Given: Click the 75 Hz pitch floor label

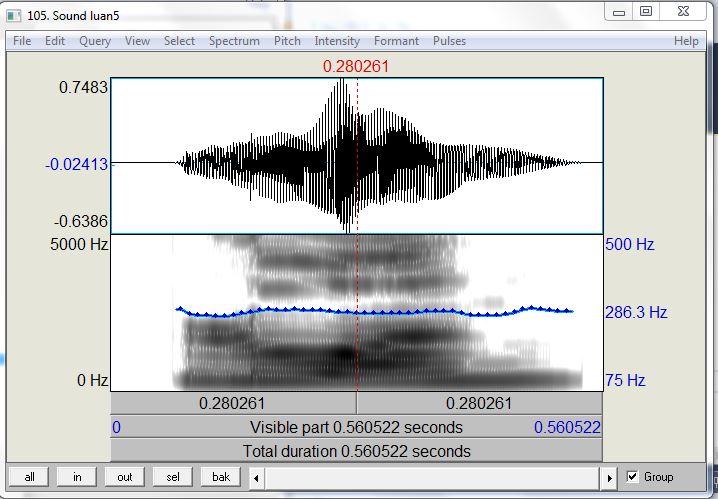Looking at the screenshot, I should pos(625,380).
